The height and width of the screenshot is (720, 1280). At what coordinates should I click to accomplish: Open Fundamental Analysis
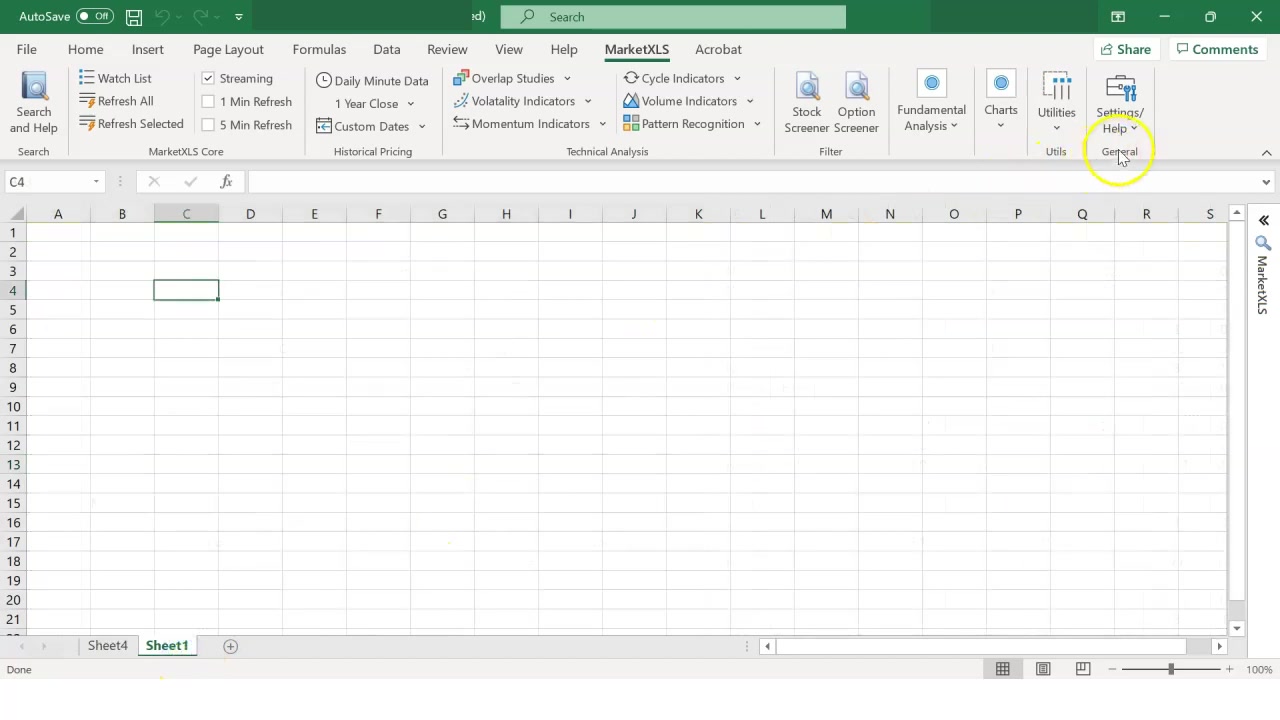931,103
